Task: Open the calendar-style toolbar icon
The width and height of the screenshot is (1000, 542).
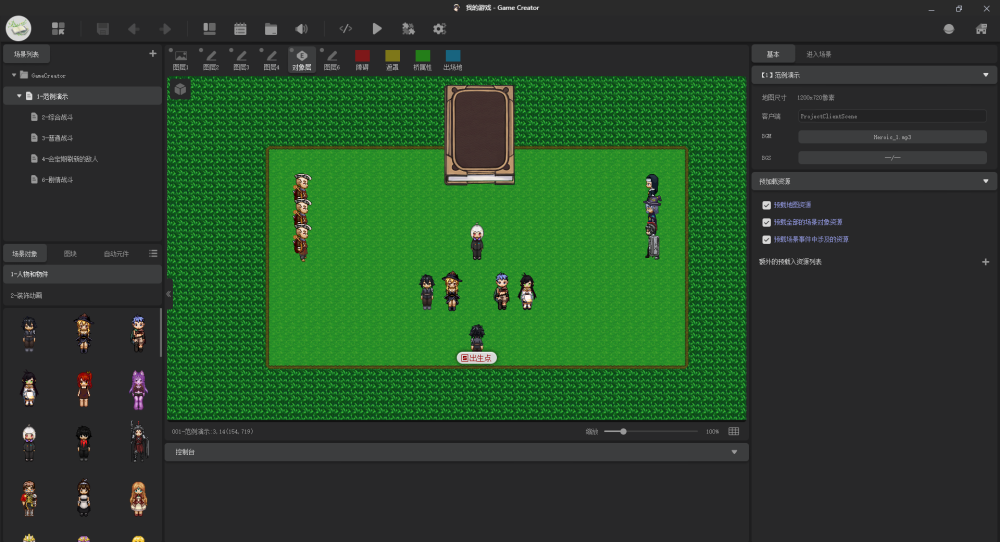Action: (240, 29)
